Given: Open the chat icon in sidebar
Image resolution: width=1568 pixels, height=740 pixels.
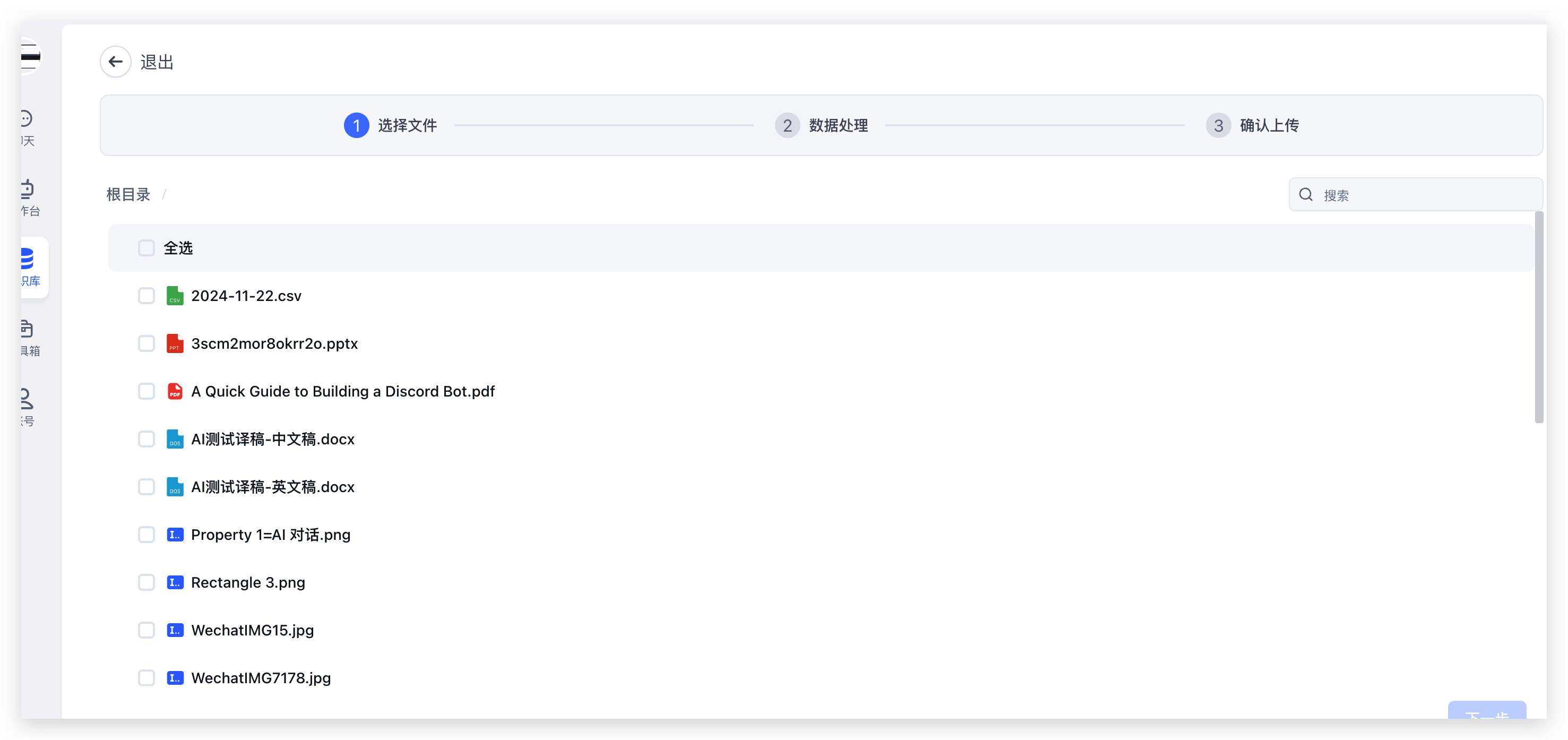Looking at the screenshot, I should point(26,118).
